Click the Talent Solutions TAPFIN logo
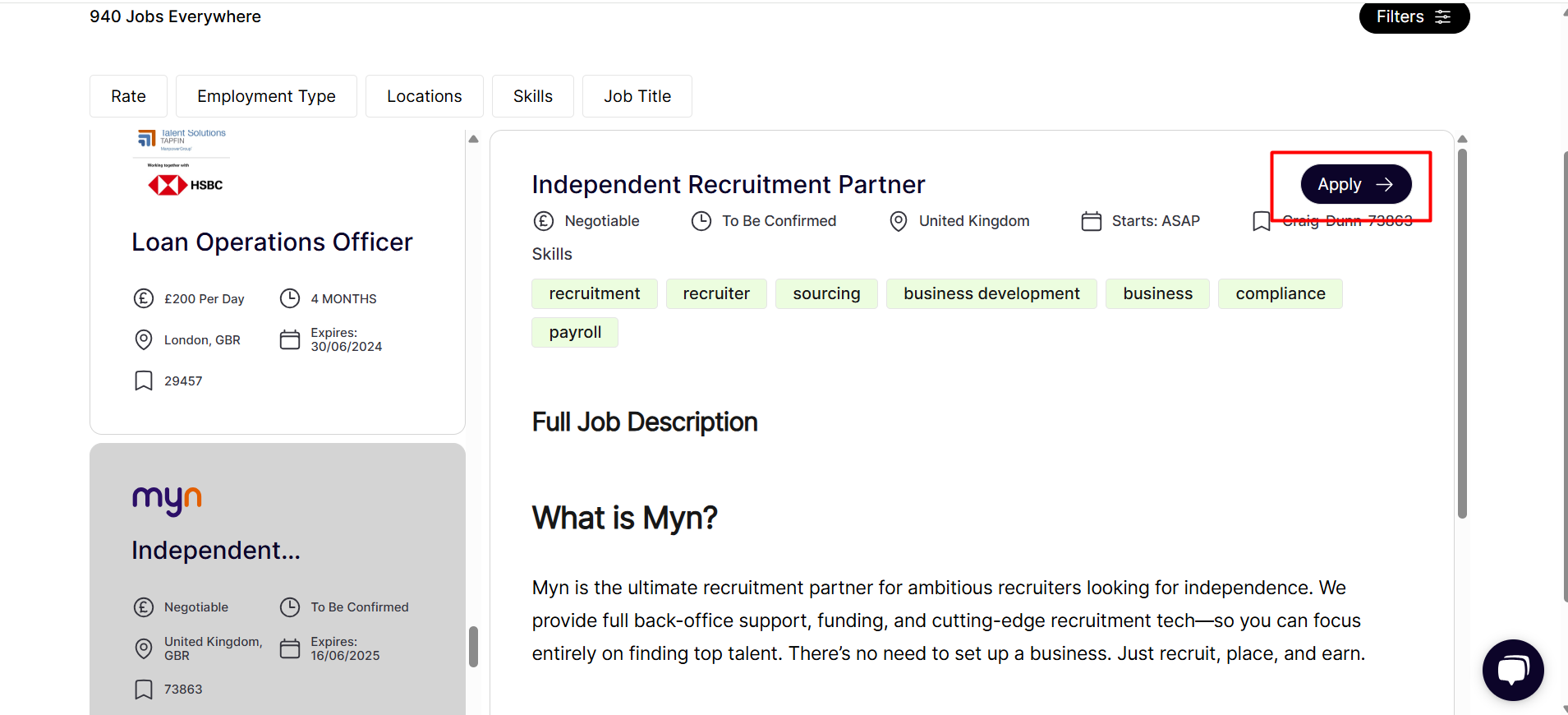1568x715 pixels. (182, 139)
